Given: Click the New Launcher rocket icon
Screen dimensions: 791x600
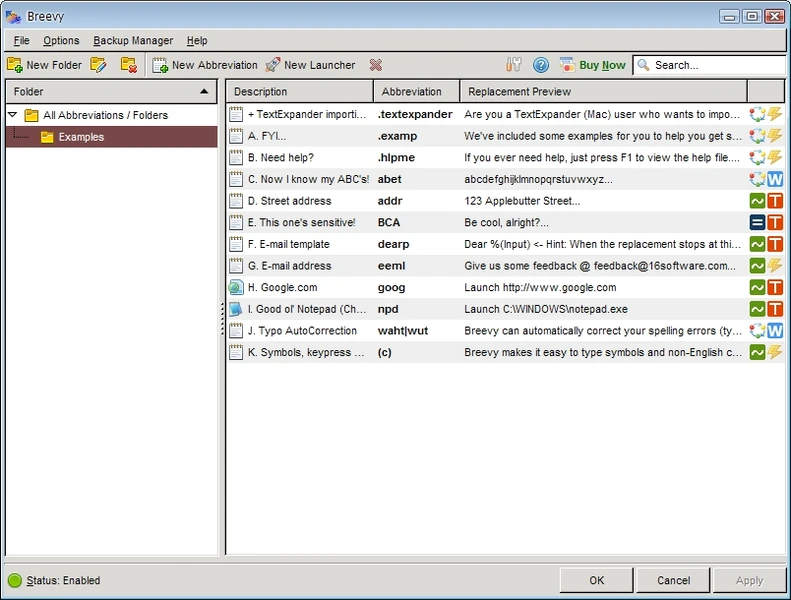Looking at the screenshot, I should click(272, 65).
